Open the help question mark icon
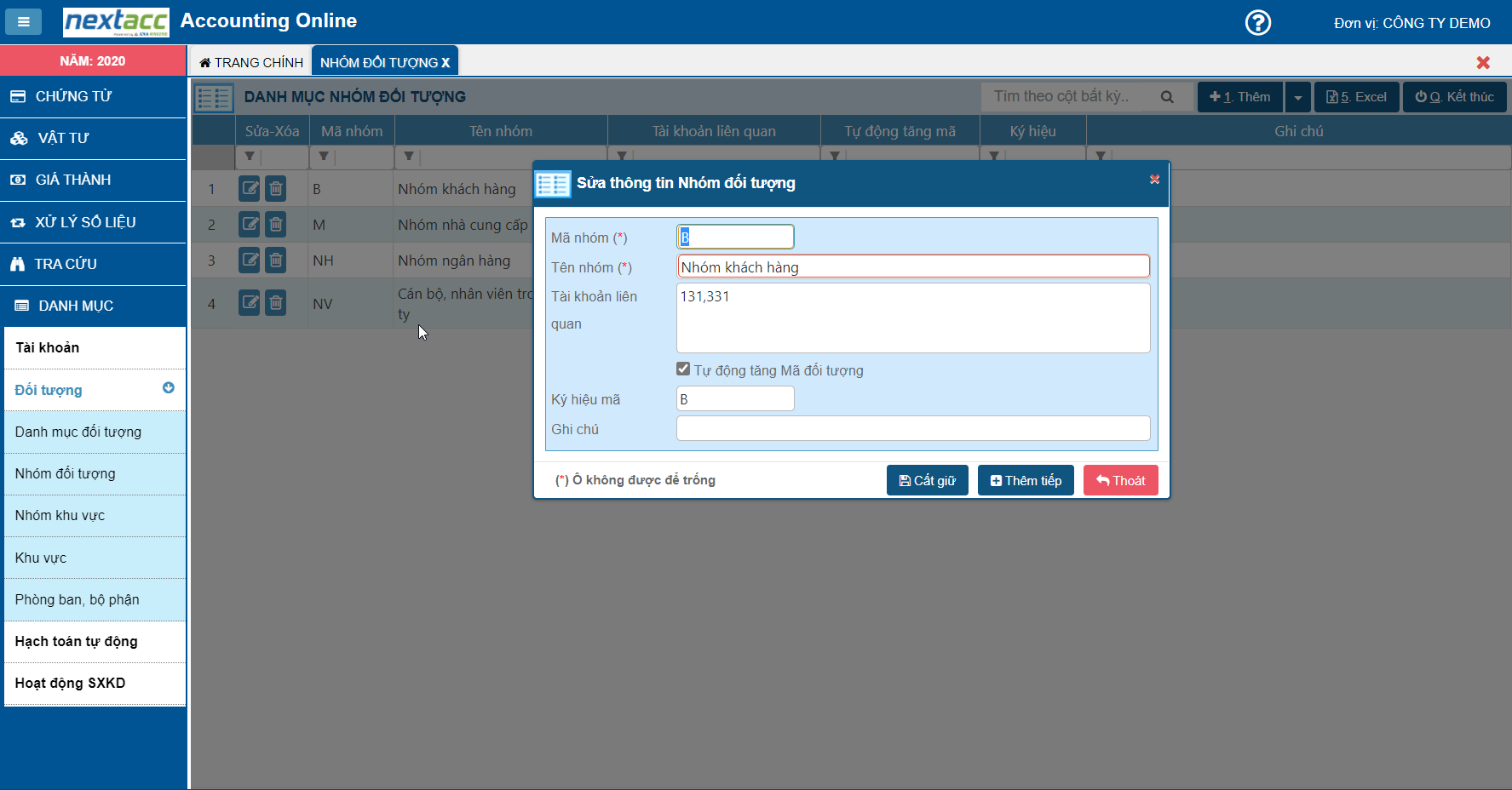1512x790 pixels. pos(1257,23)
